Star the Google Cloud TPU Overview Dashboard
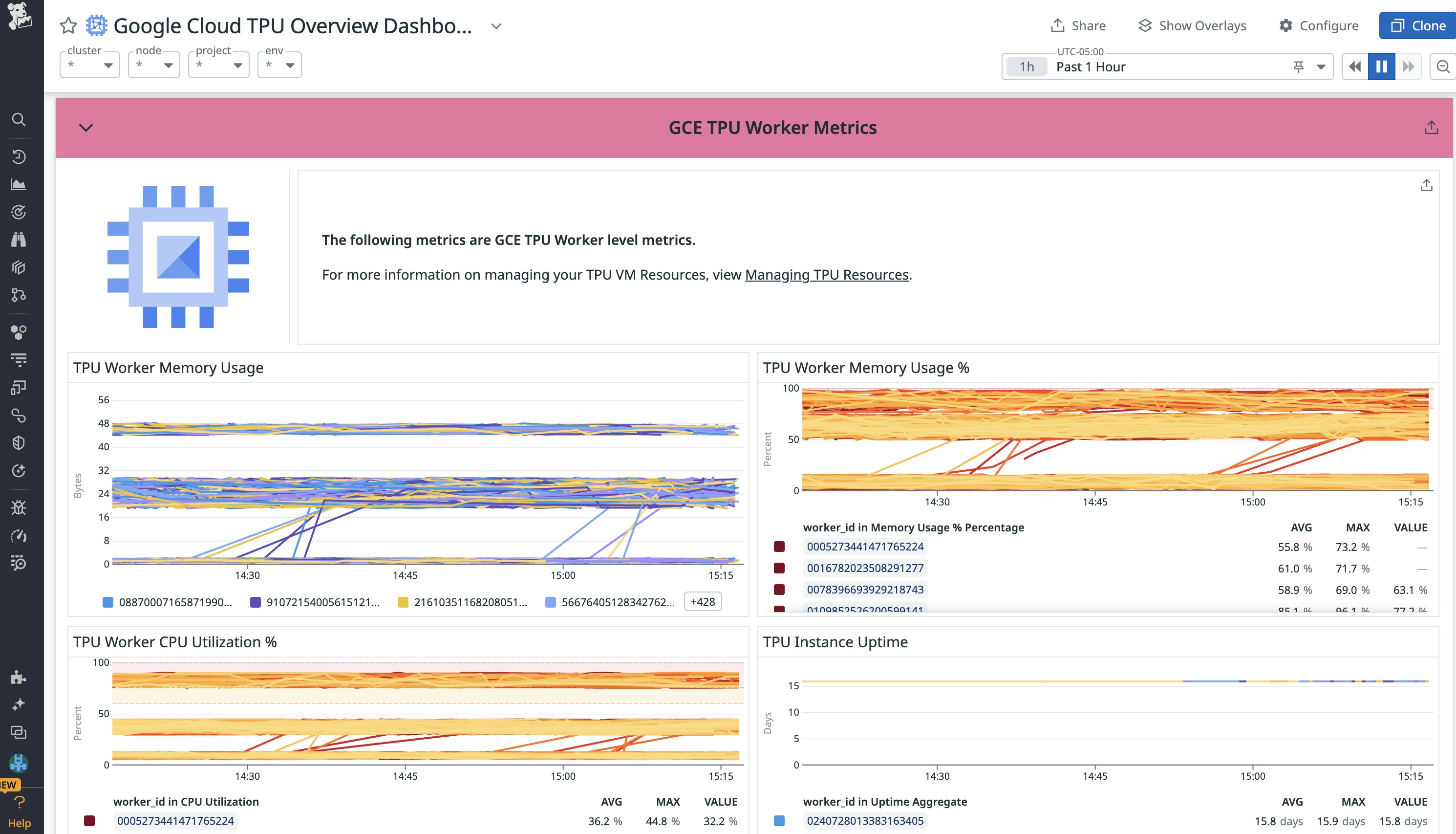The height and width of the screenshot is (834, 1456). pyautogui.click(x=67, y=25)
